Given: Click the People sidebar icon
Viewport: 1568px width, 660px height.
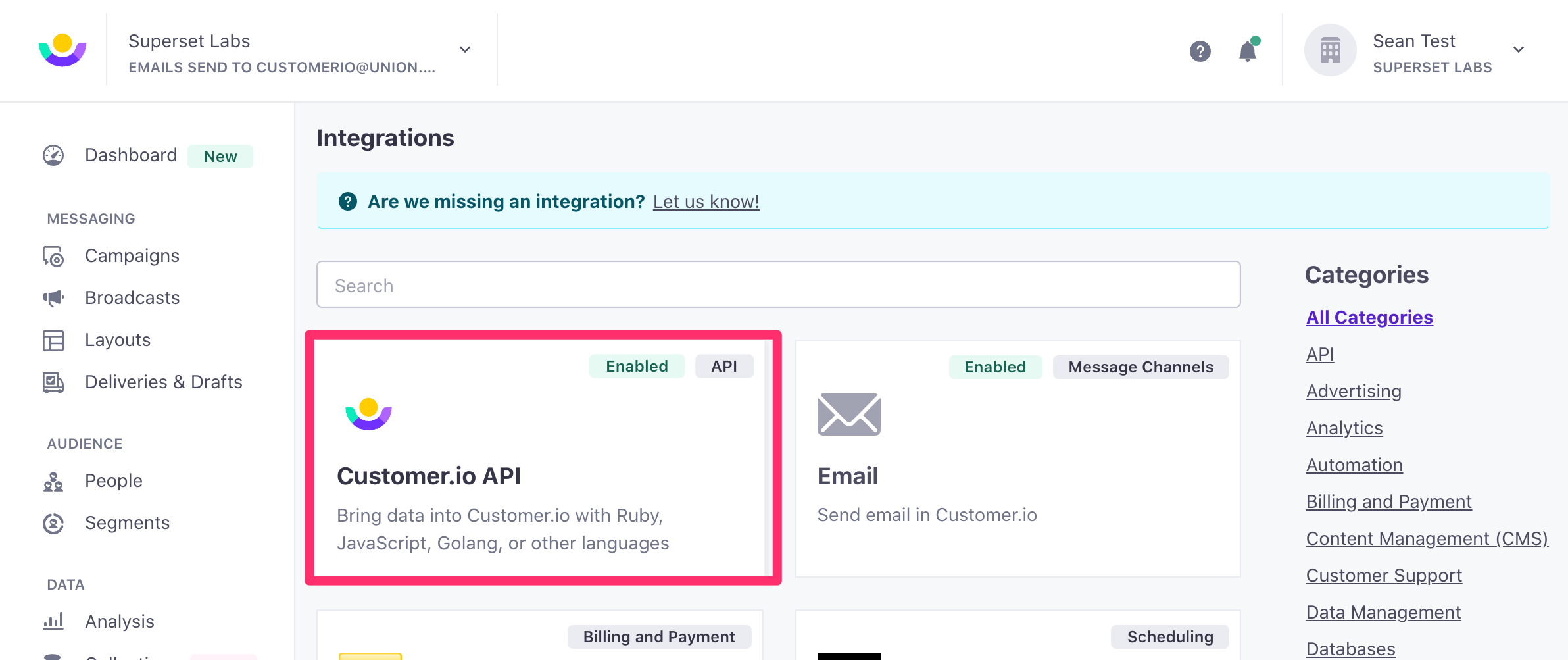Looking at the screenshot, I should point(53,481).
